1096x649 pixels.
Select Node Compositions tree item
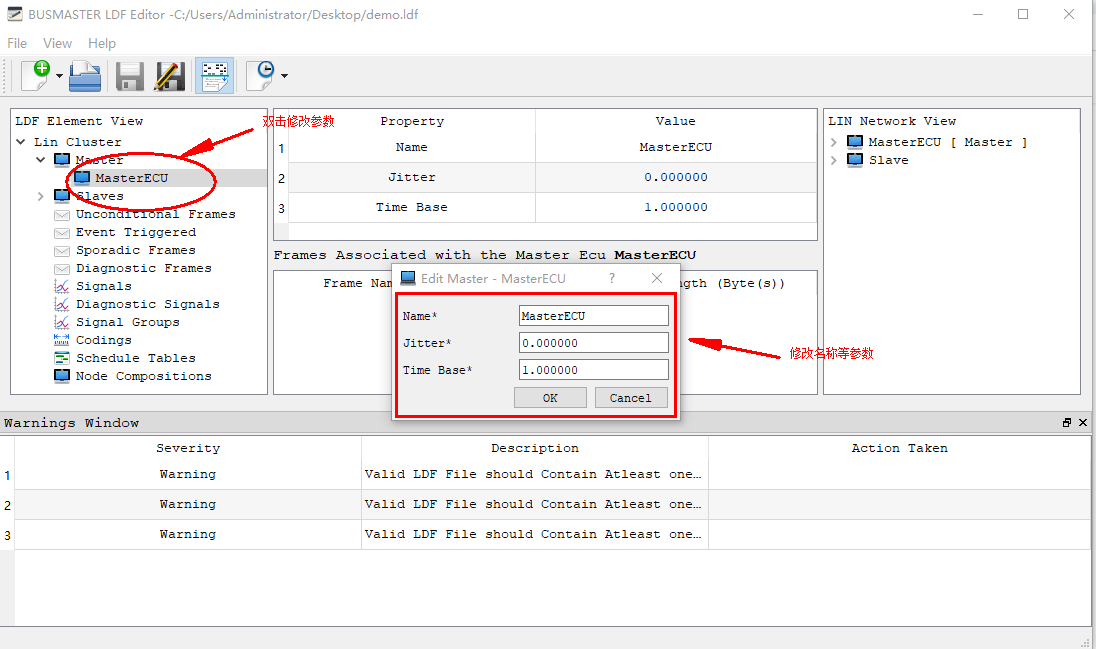pyautogui.click(x=143, y=376)
